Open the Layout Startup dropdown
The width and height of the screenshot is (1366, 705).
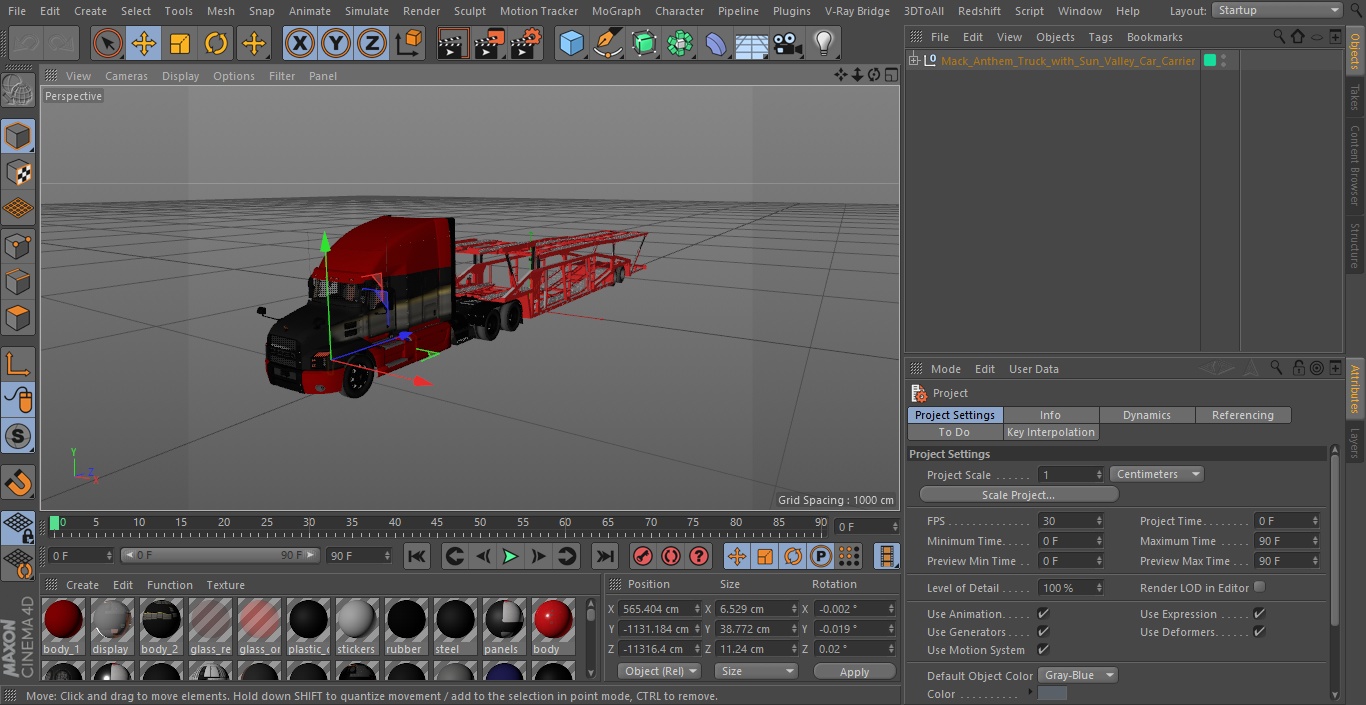[x=1277, y=10]
